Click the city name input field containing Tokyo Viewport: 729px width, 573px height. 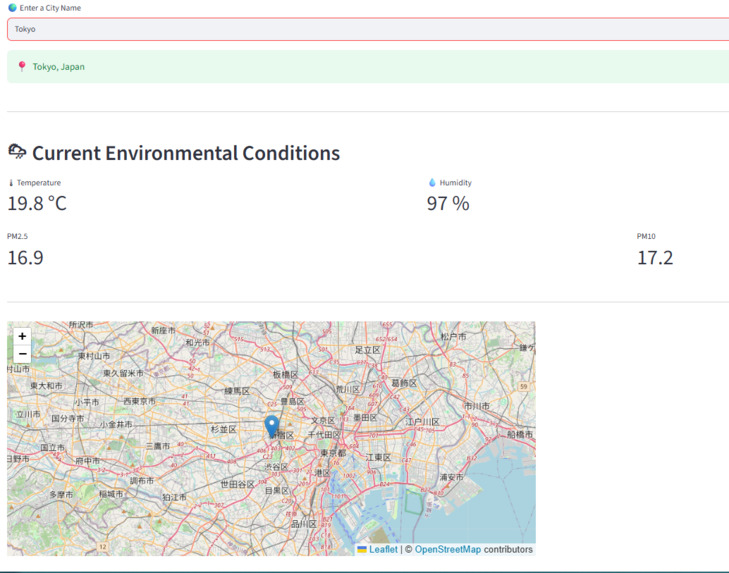[368, 29]
